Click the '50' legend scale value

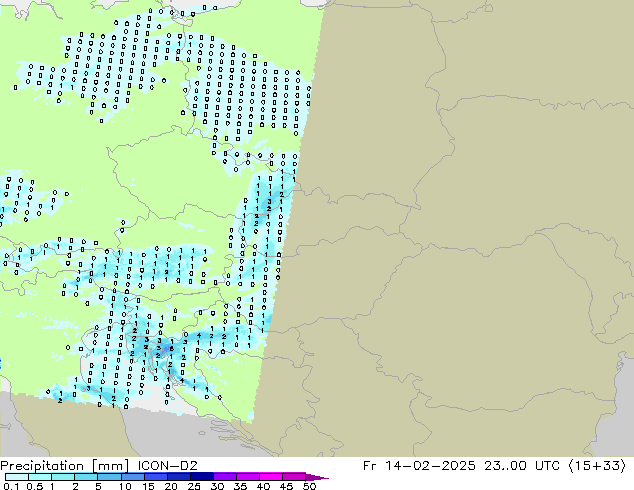[x=309, y=486]
